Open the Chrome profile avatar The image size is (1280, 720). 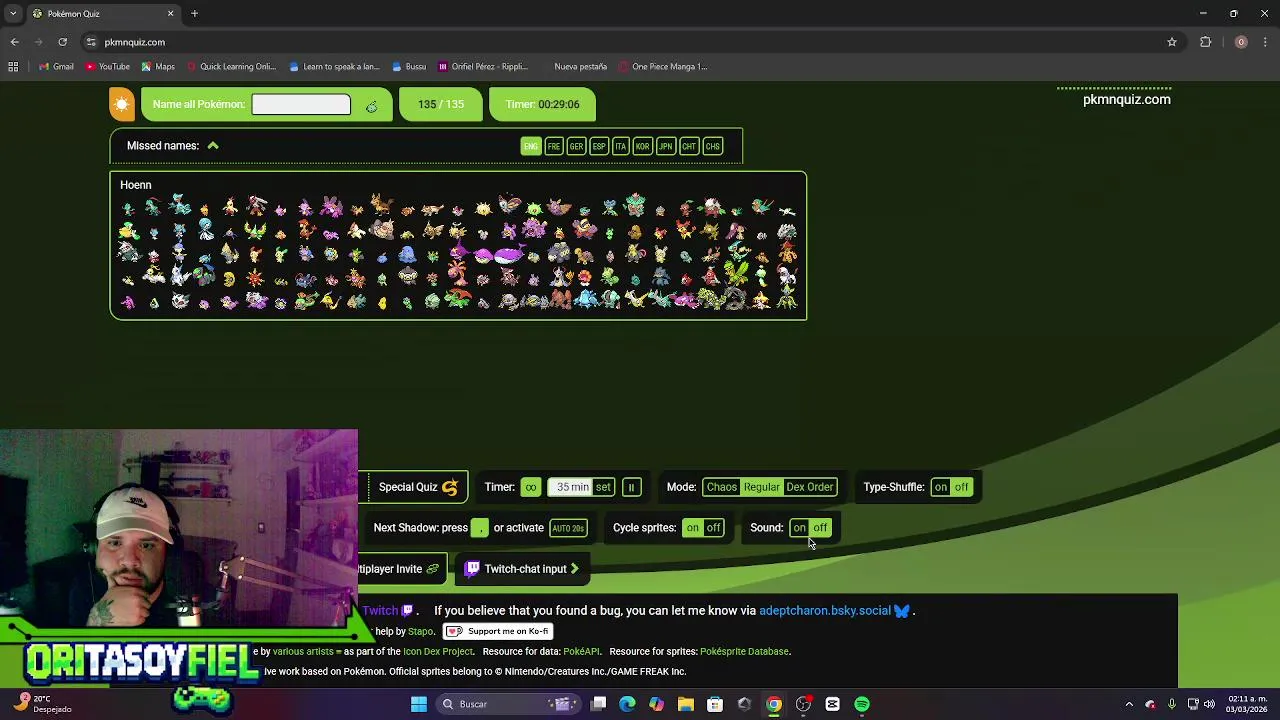coord(1241,42)
